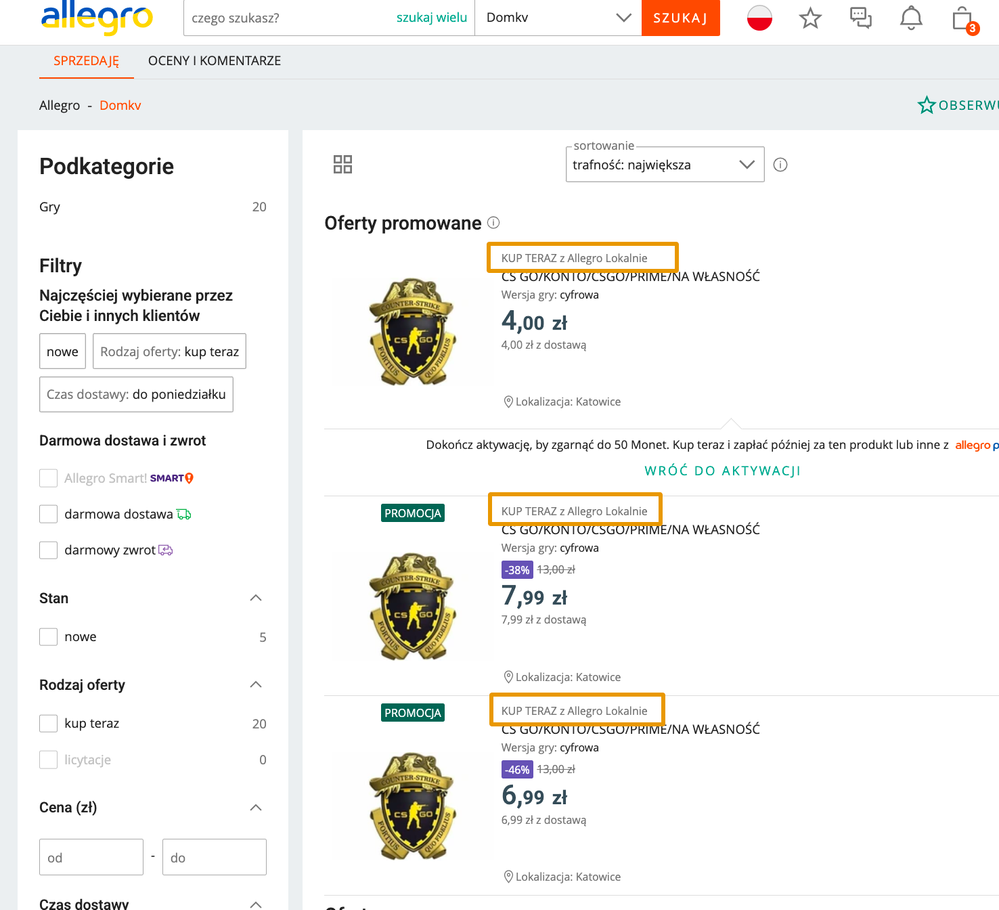Viewport: 999px width, 910px height.
Task: Apply Czas dostawy: do poniedziałku chip
Action: 136,394
